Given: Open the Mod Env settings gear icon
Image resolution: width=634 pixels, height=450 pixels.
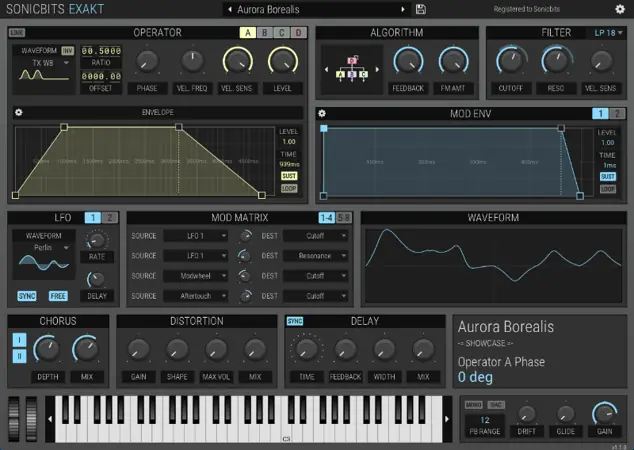Looking at the screenshot, I should [323, 113].
